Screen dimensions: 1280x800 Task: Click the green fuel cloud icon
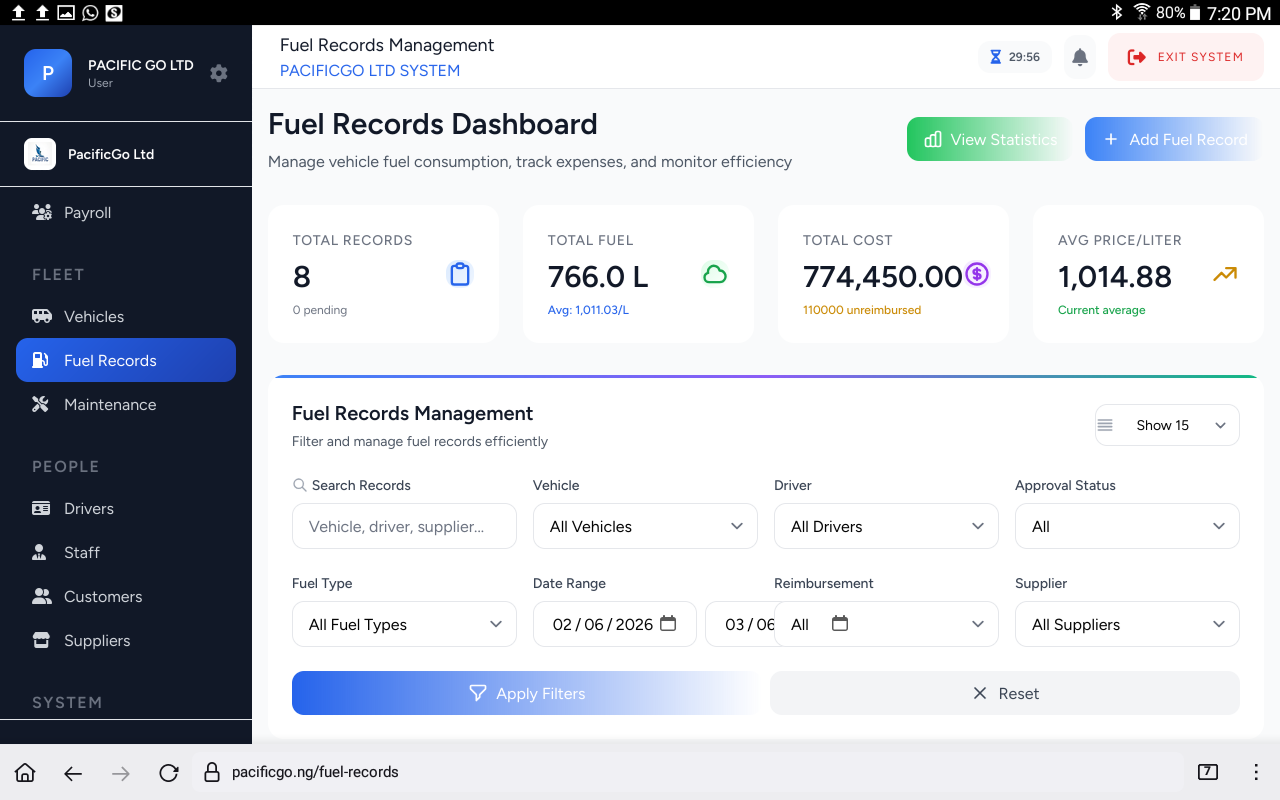tap(714, 273)
